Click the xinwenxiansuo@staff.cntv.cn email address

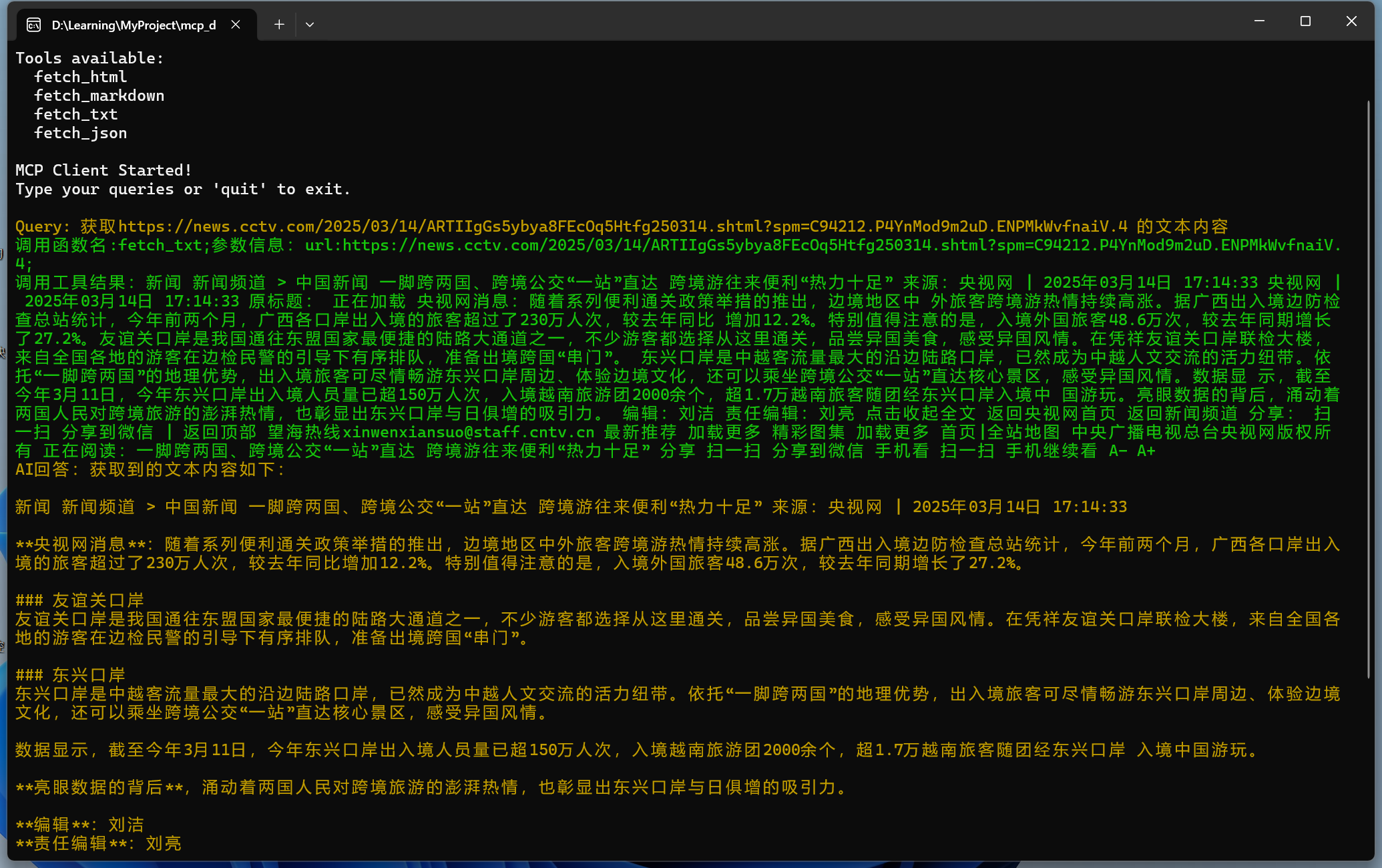point(467,433)
